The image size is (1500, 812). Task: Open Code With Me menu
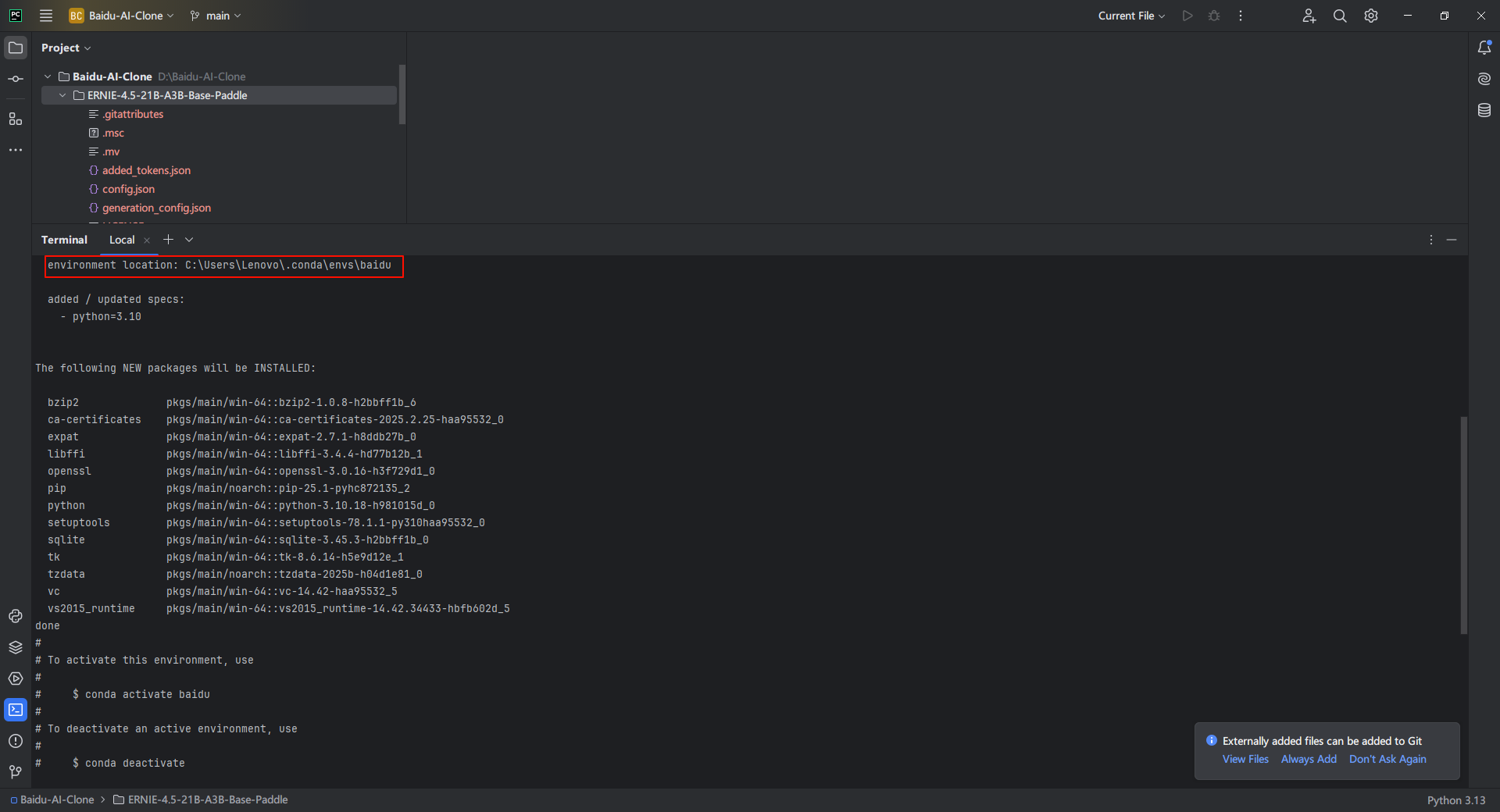[x=1309, y=16]
